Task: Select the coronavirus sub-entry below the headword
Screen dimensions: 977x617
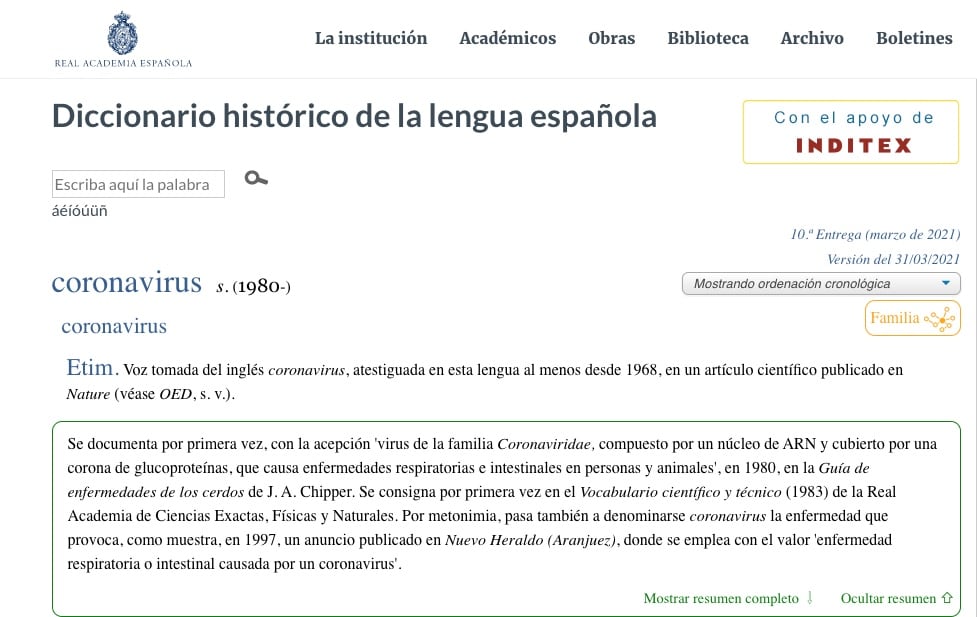Action: (x=114, y=326)
